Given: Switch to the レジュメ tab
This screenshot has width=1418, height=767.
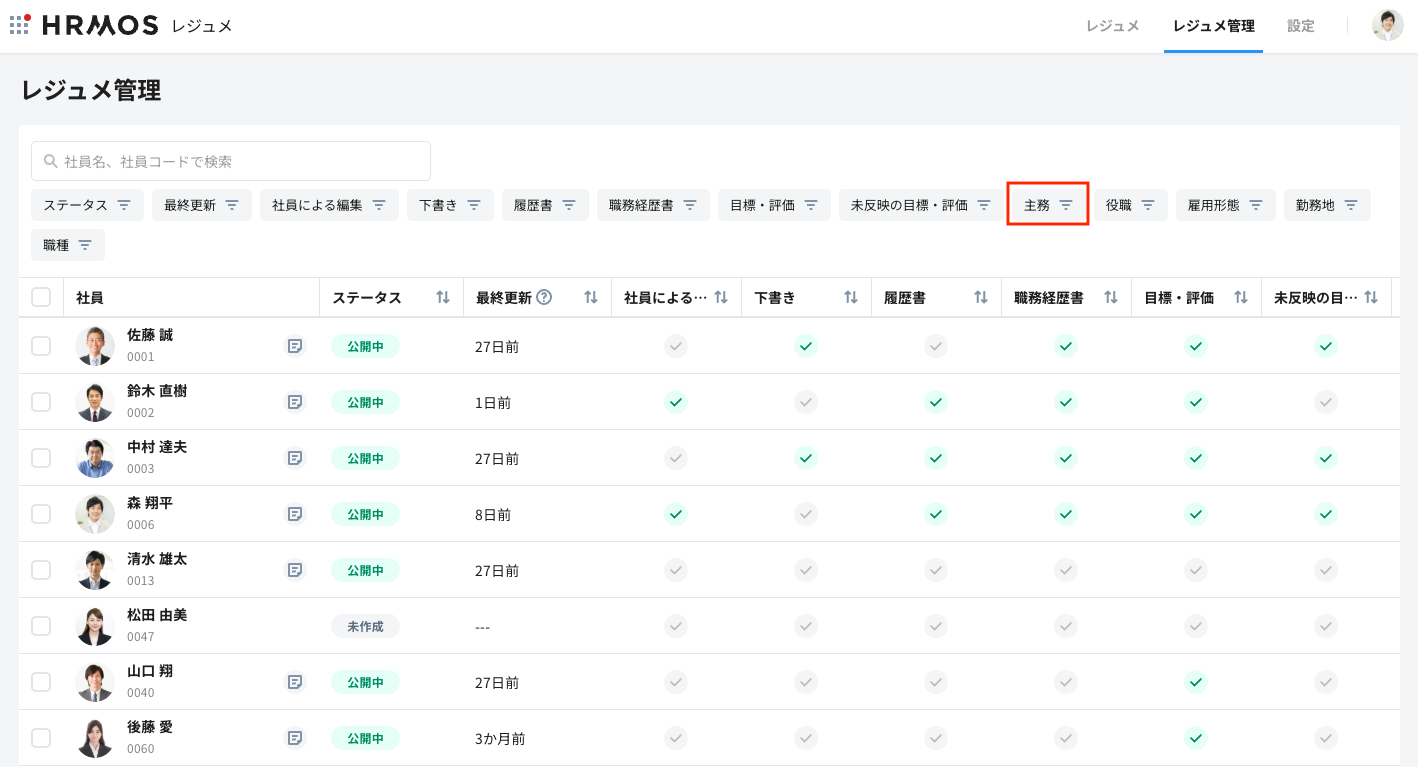Looking at the screenshot, I should coord(1112,26).
